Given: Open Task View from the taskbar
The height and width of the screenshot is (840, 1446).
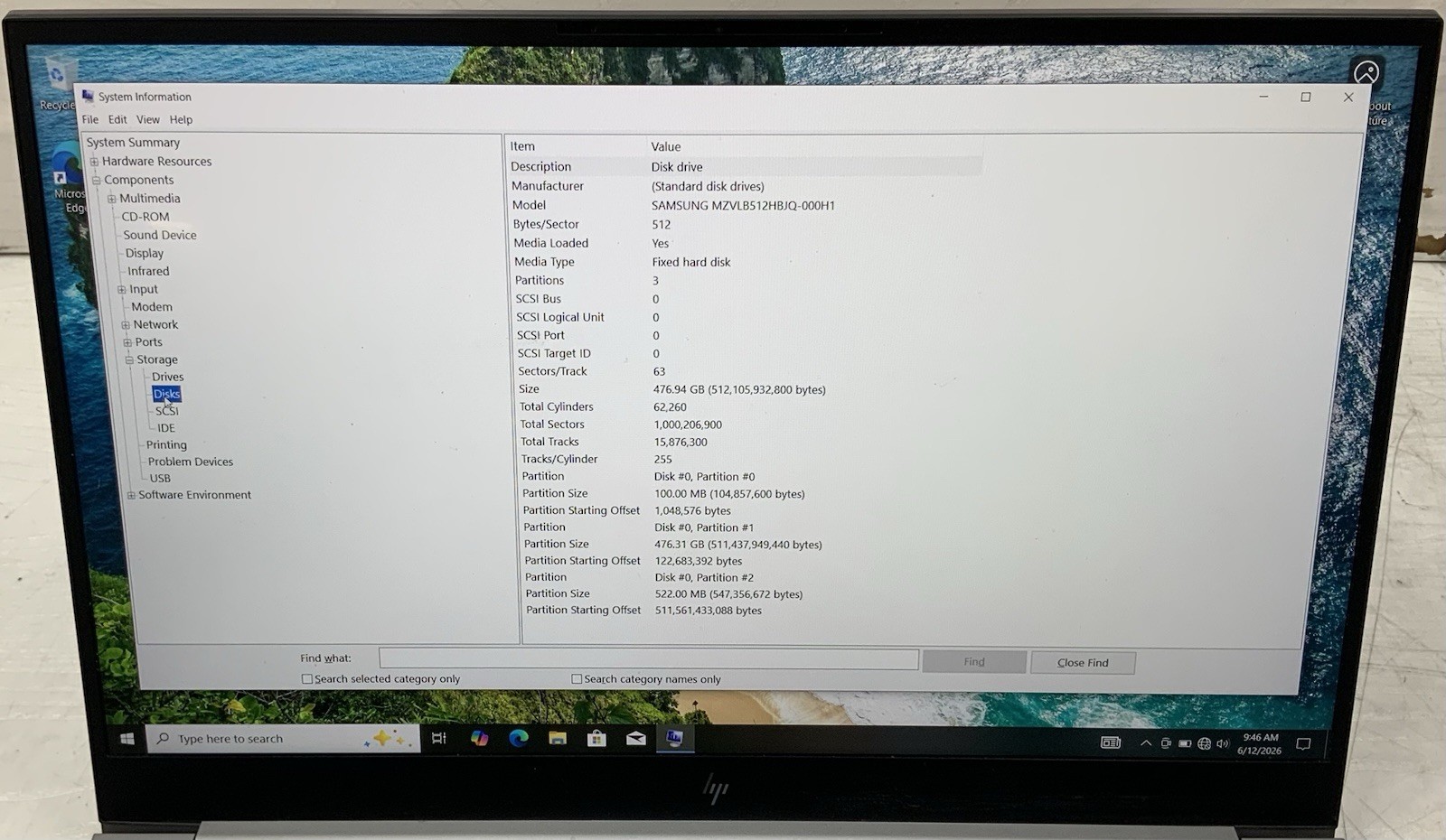Looking at the screenshot, I should click(x=439, y=738).
